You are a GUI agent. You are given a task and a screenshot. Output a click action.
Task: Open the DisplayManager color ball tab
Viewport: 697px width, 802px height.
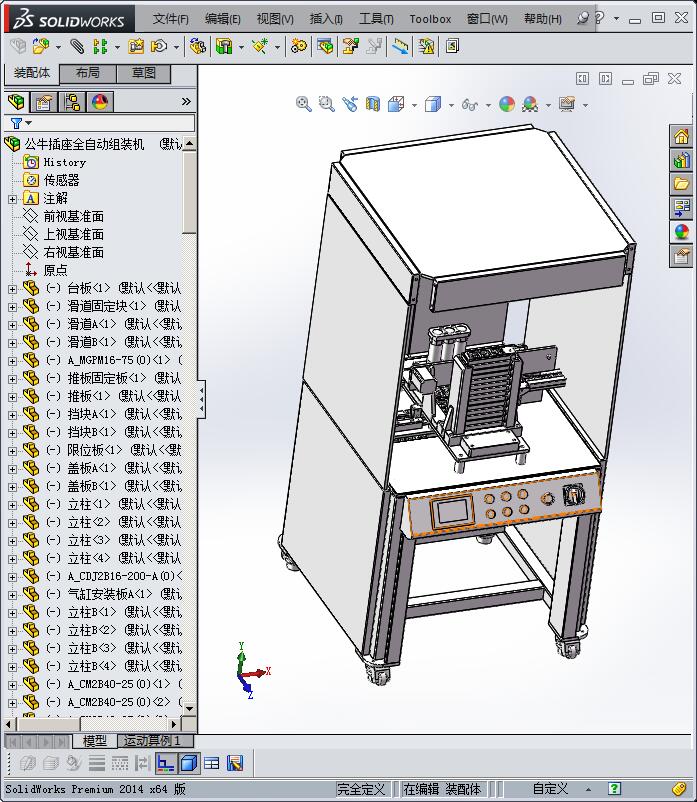coord(100,102)
